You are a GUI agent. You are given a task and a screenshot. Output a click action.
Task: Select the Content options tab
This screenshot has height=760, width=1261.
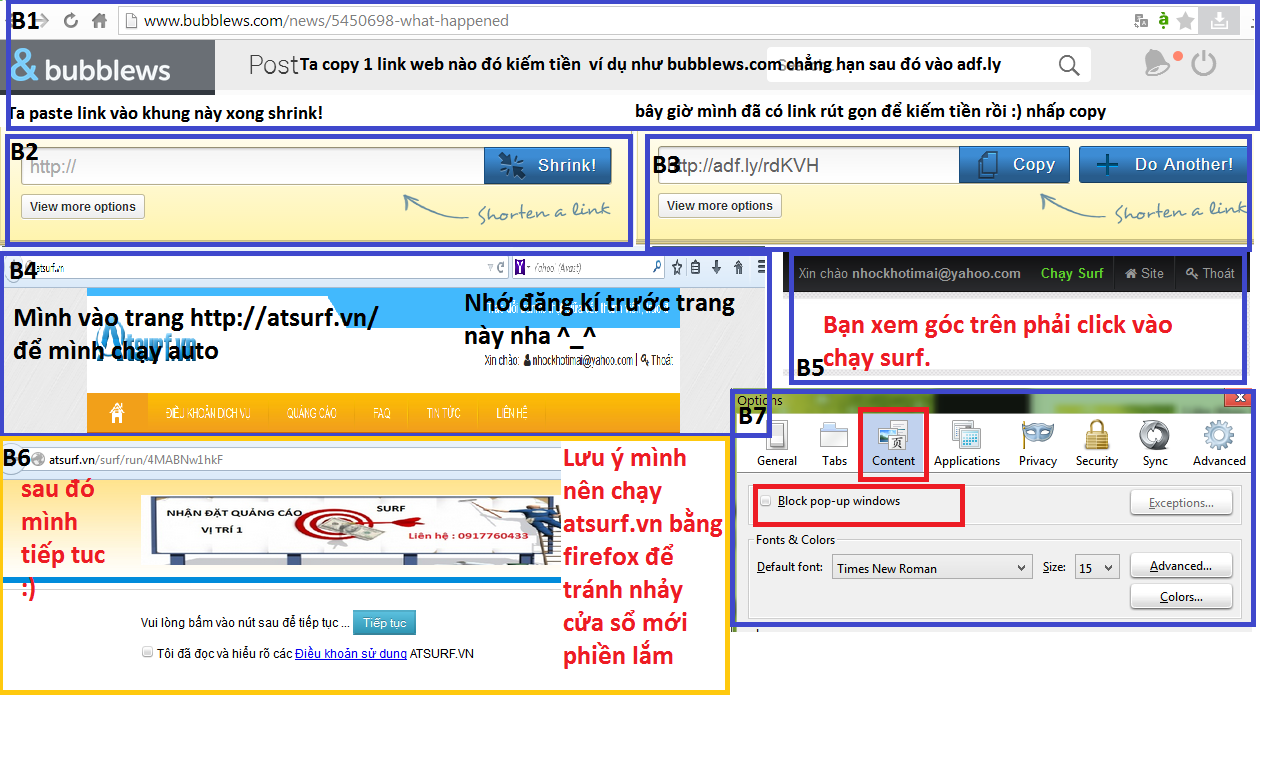click(893, 443)
